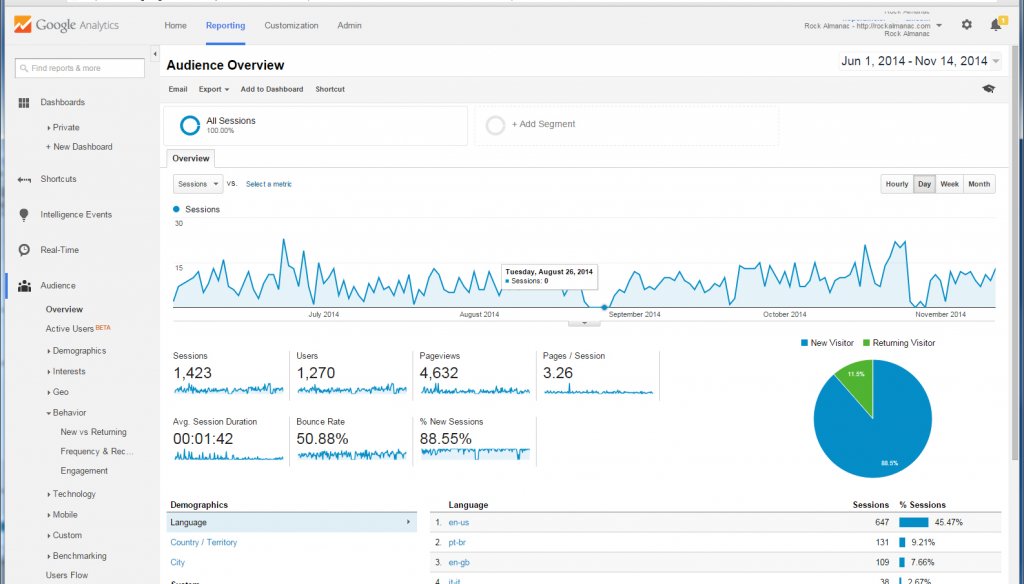Switch chart granularity to Week
The width and height of the screenshot is (1024, 584).
click(x=949, y=184)
